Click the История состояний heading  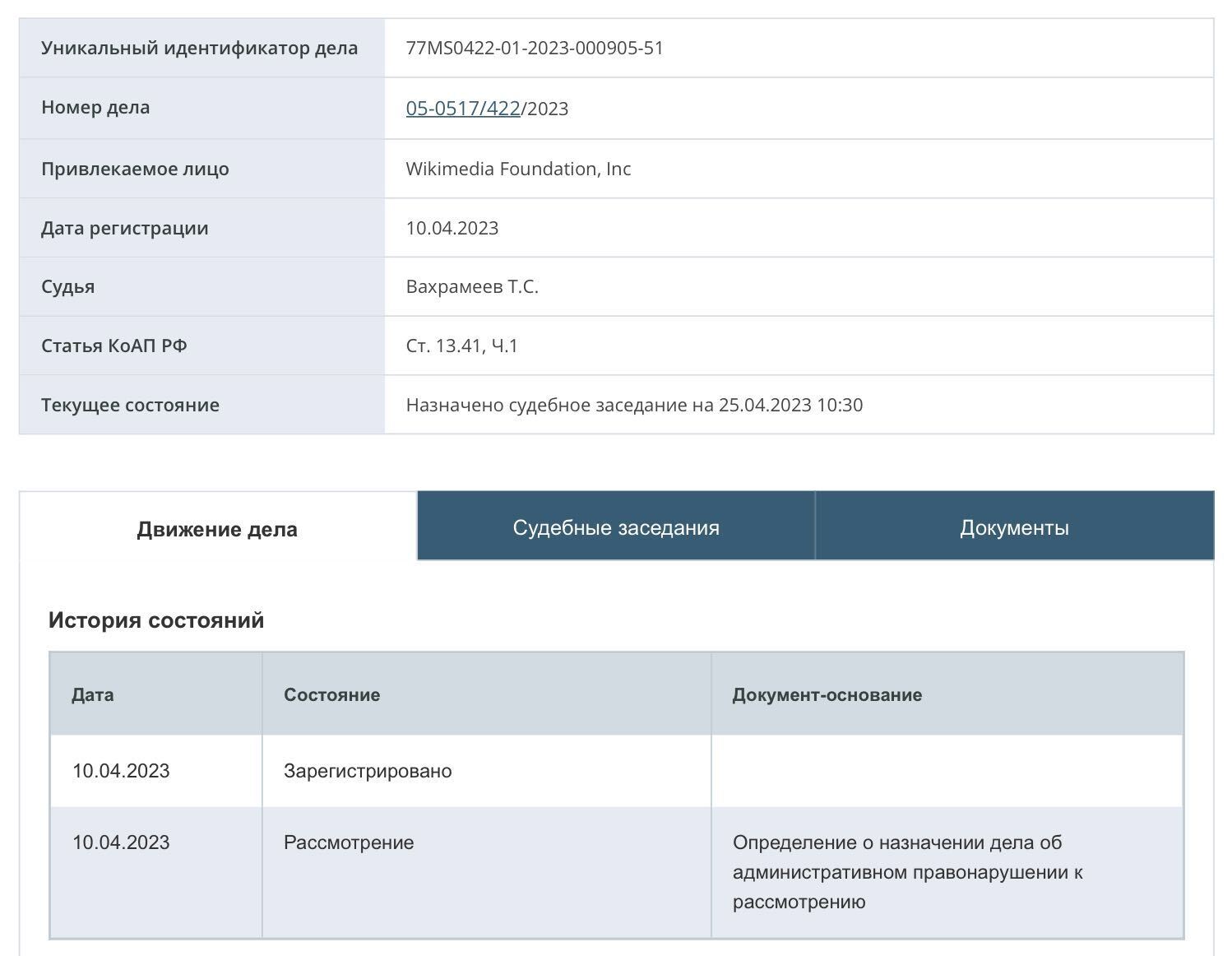156,620
